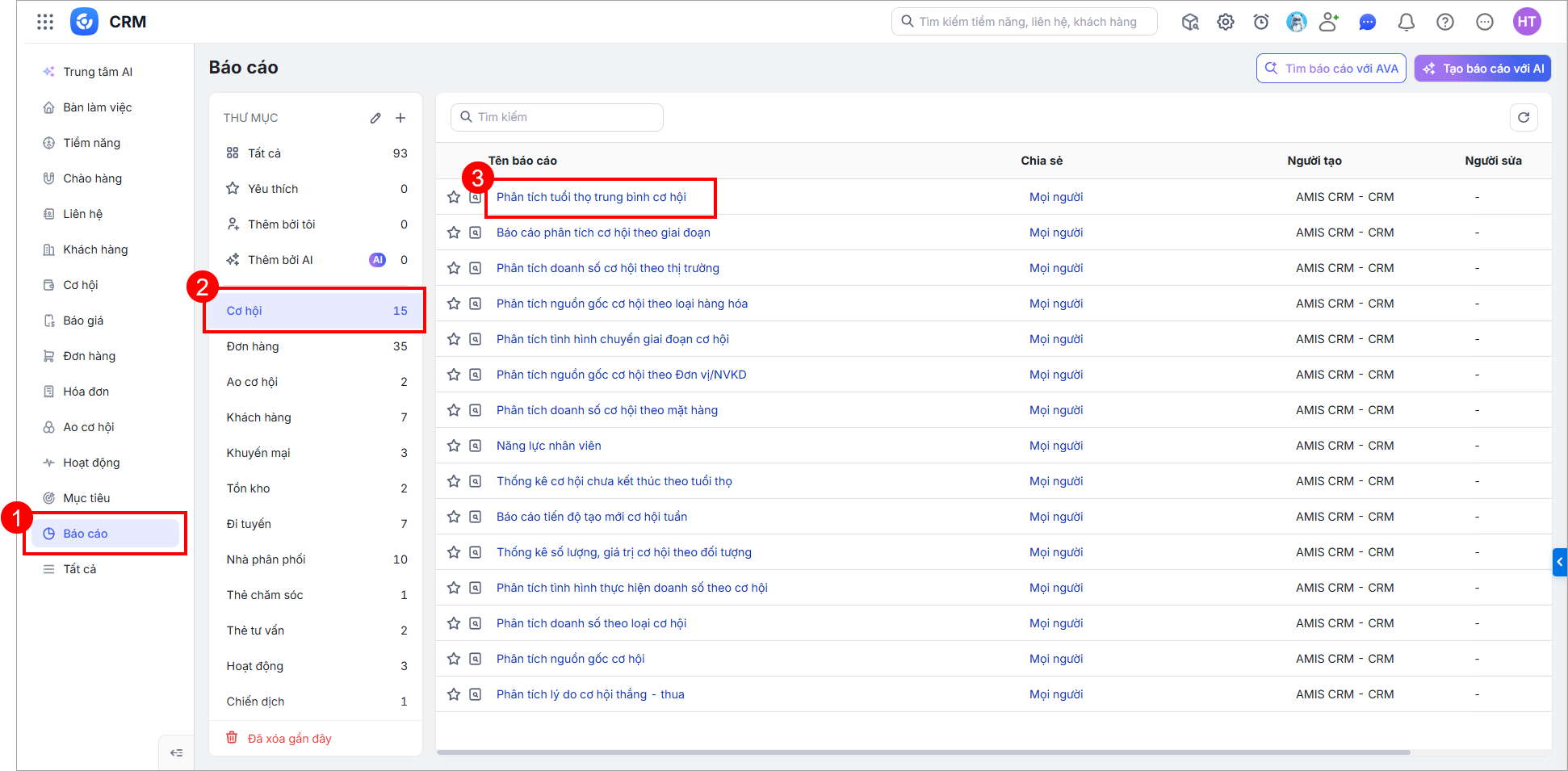1568x771 pixels.
Task: Click the refresh report list icon
Action: [1524, 117]
